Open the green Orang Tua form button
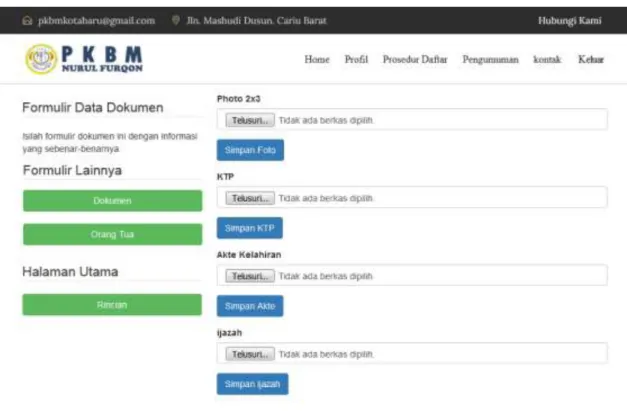 click(112, 234)
